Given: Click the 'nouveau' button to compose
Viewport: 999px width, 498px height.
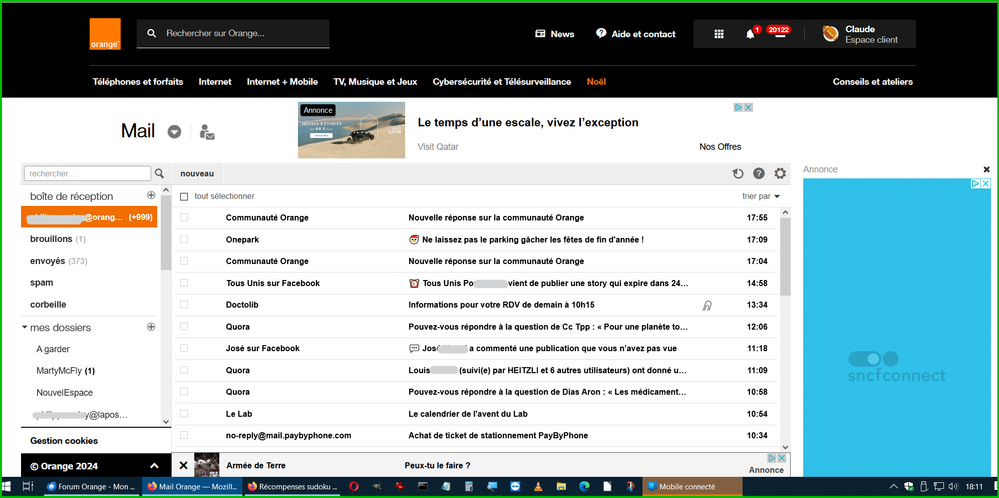Looking at the screenshot, I should pyautogui.click(x=197, y=174).
